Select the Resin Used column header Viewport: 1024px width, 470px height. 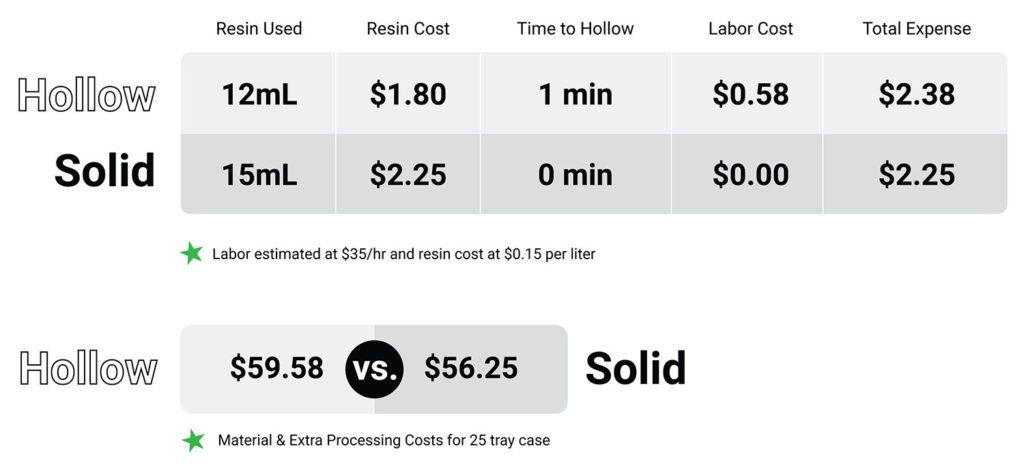[x=259, y=29]
